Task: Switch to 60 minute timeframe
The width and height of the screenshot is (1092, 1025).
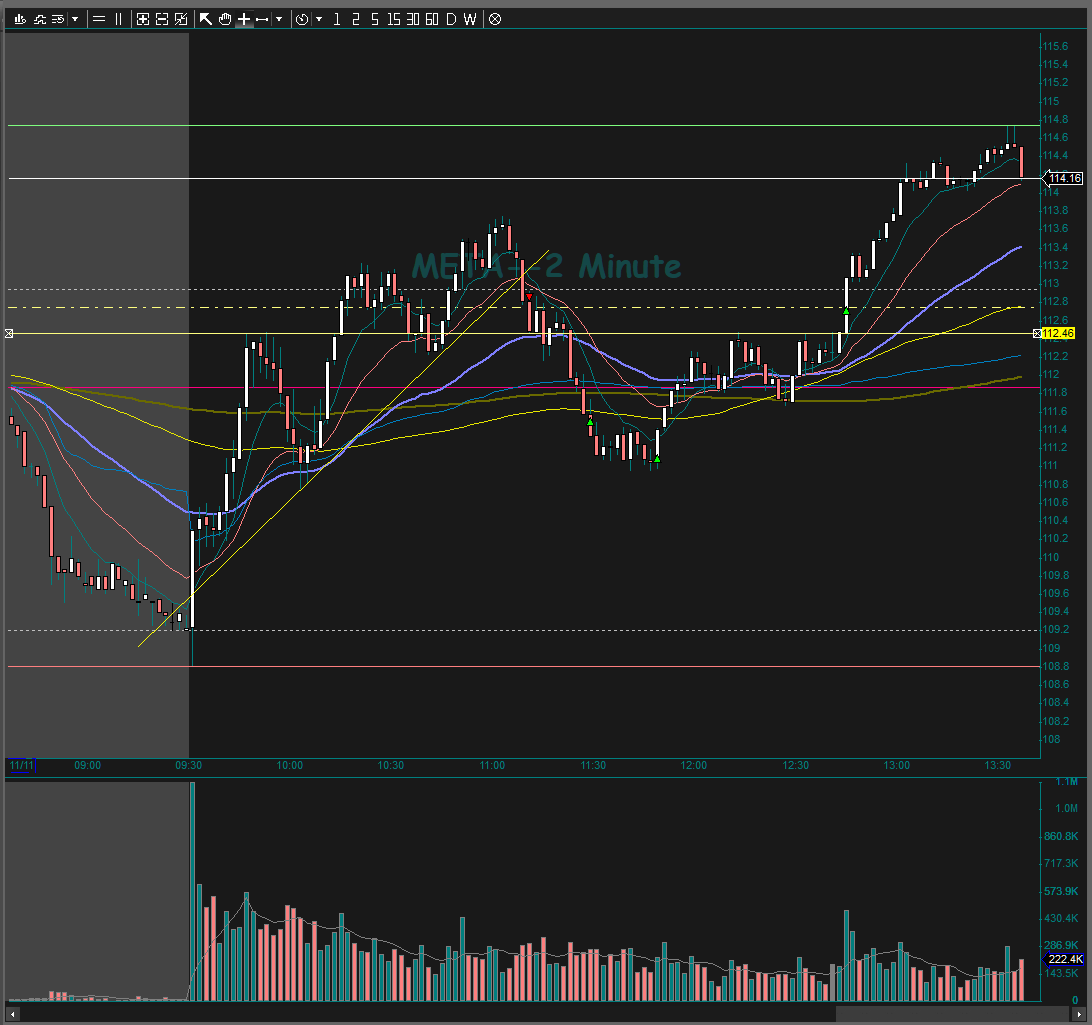Action: click(432, 19)
